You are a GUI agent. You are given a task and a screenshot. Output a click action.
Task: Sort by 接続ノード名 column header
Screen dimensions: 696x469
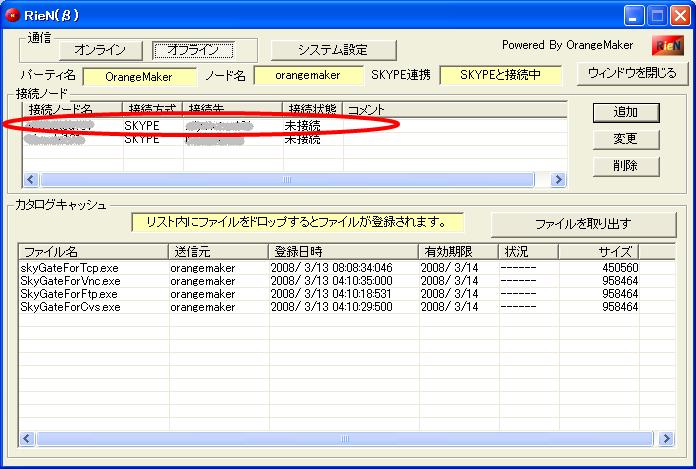(73, 109)
